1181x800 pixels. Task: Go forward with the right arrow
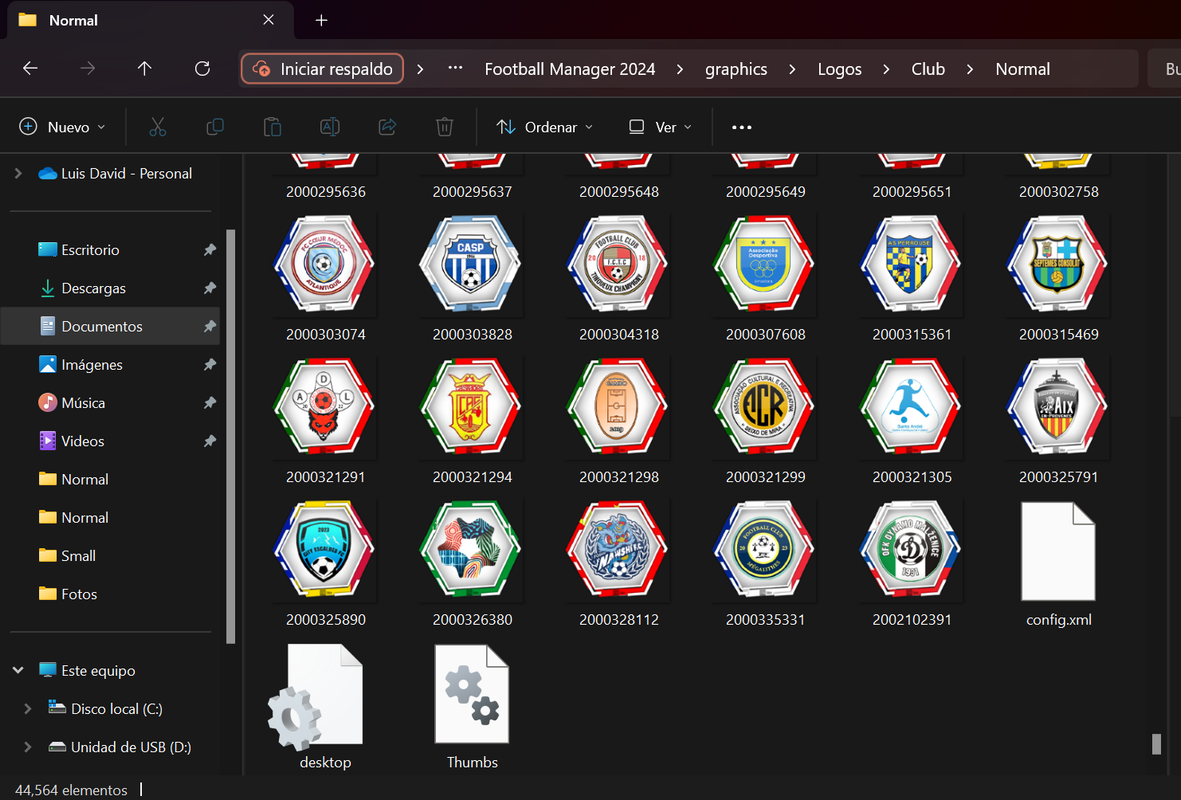[x=87, y=69]
